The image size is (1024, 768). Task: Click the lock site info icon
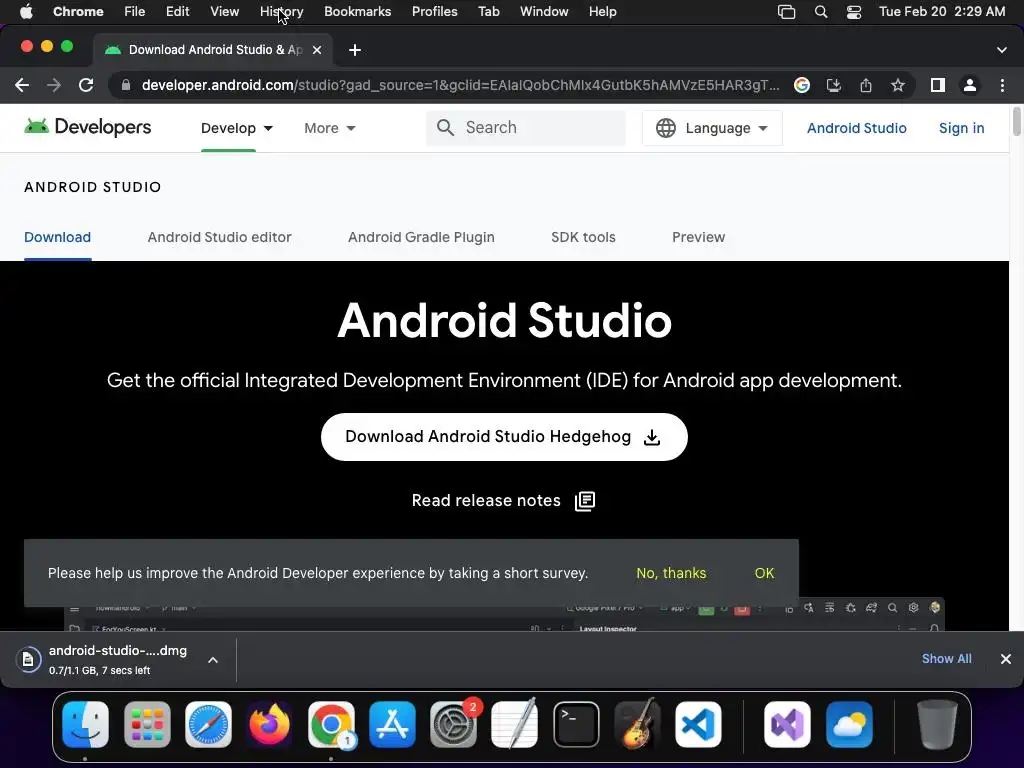pos(126,85)
